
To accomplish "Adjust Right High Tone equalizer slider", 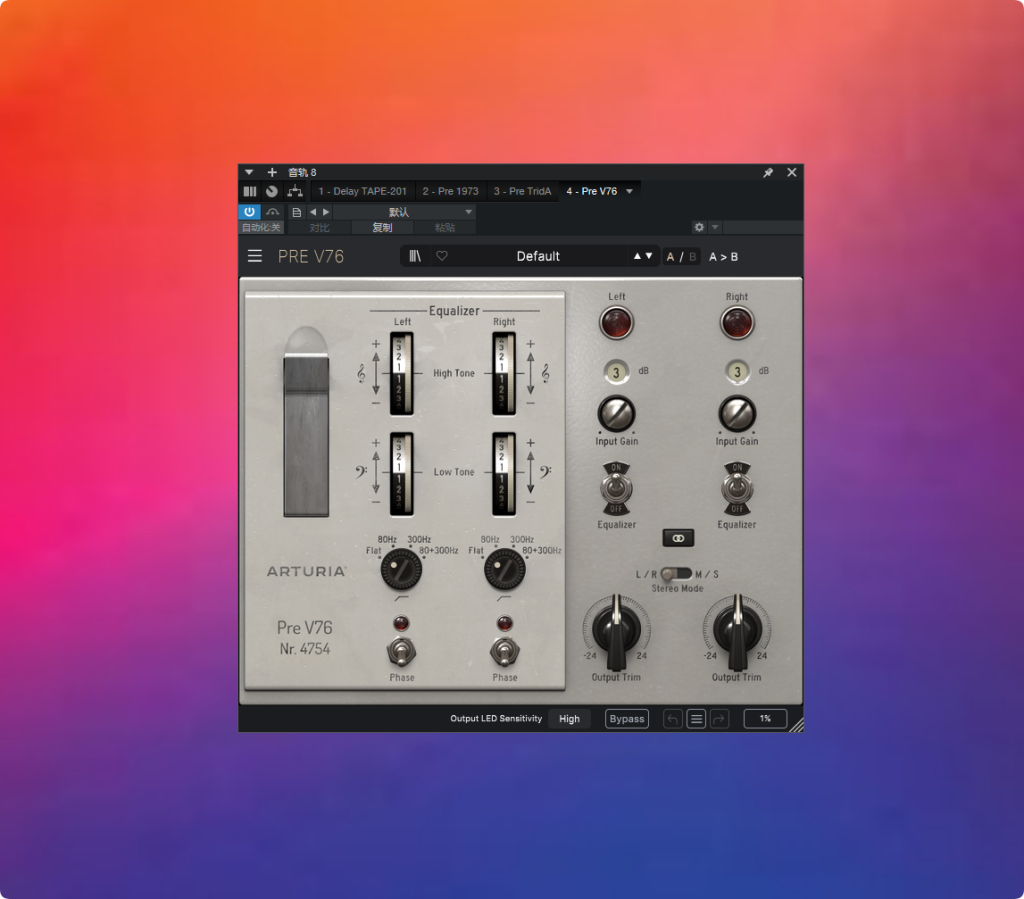I will click(x=504, y=373).
